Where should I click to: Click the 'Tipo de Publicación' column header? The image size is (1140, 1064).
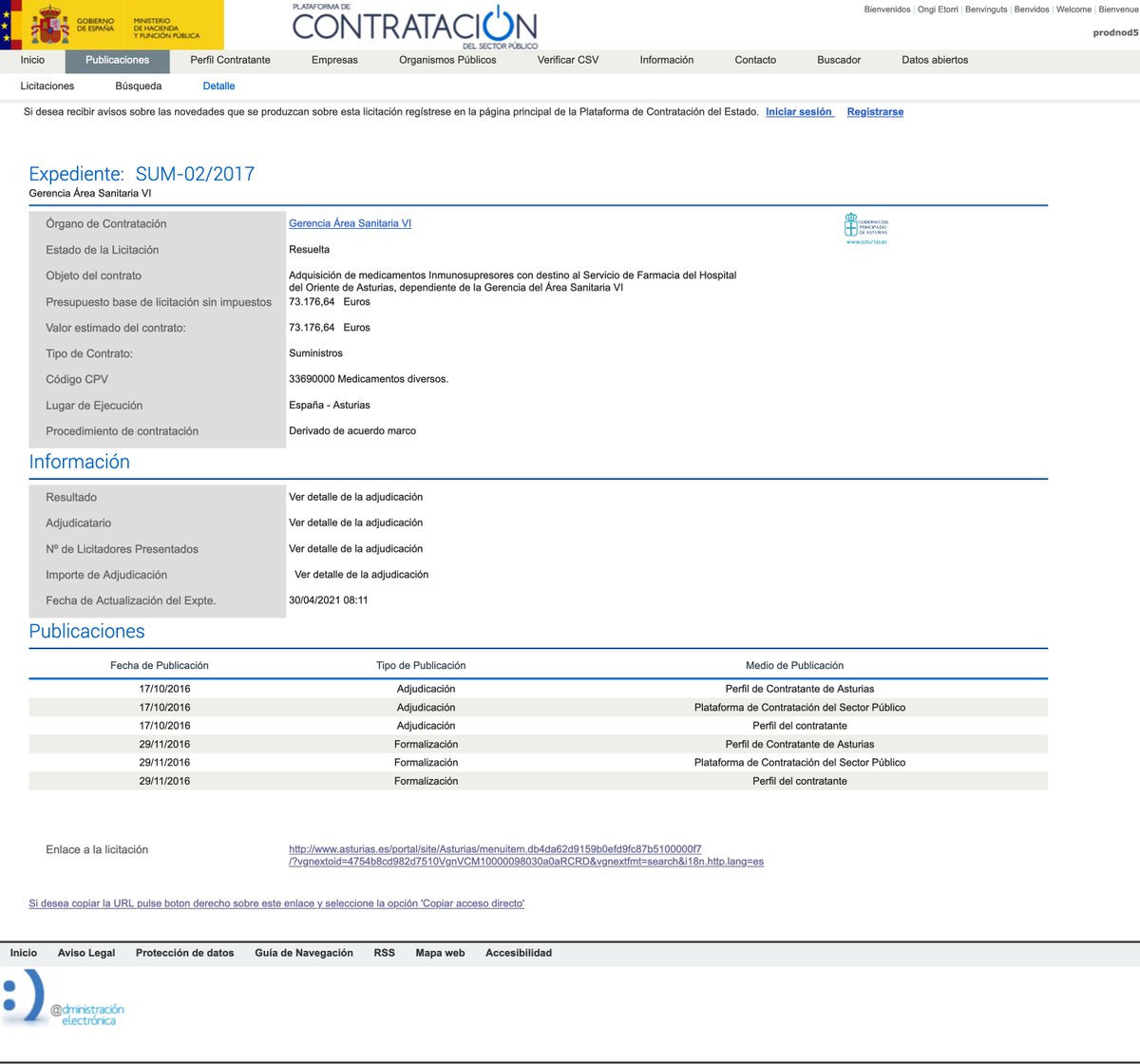(421, 665)
